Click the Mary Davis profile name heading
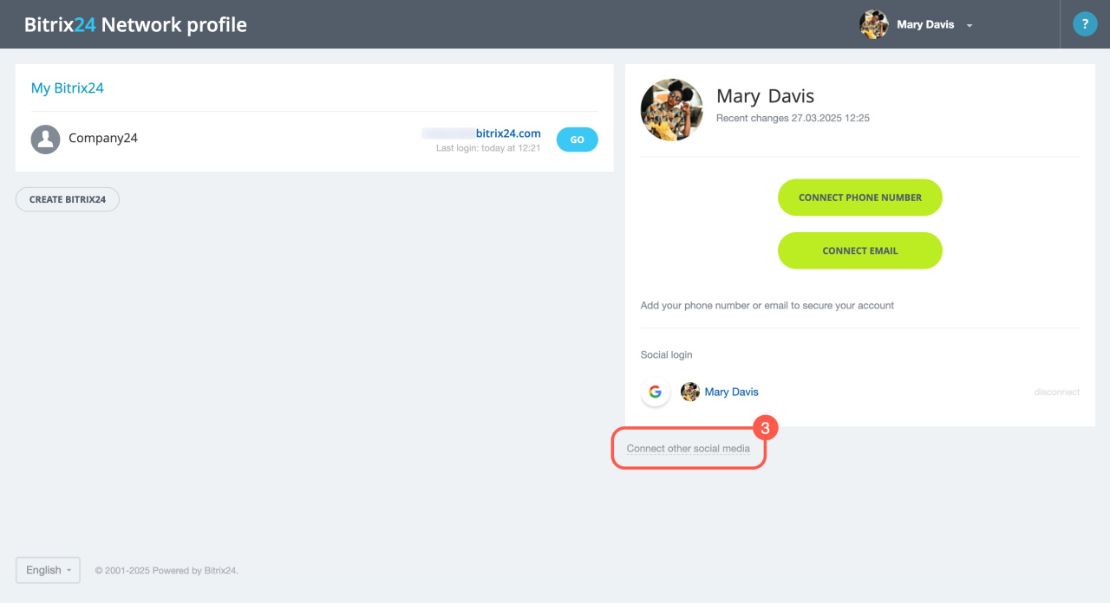Image resolution: width=1110 pixels, height=603 pixels. pos(765,96)
